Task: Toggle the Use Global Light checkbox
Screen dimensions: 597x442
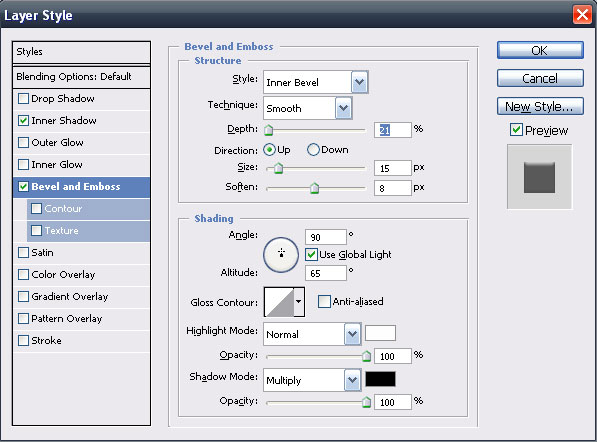Action: click(x=311, y=254)
